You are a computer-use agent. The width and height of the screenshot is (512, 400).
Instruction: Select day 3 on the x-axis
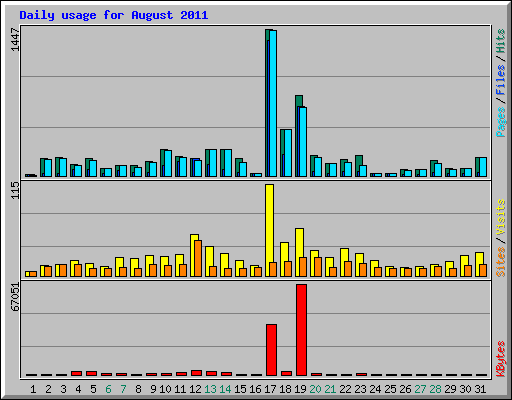(63, 389)
